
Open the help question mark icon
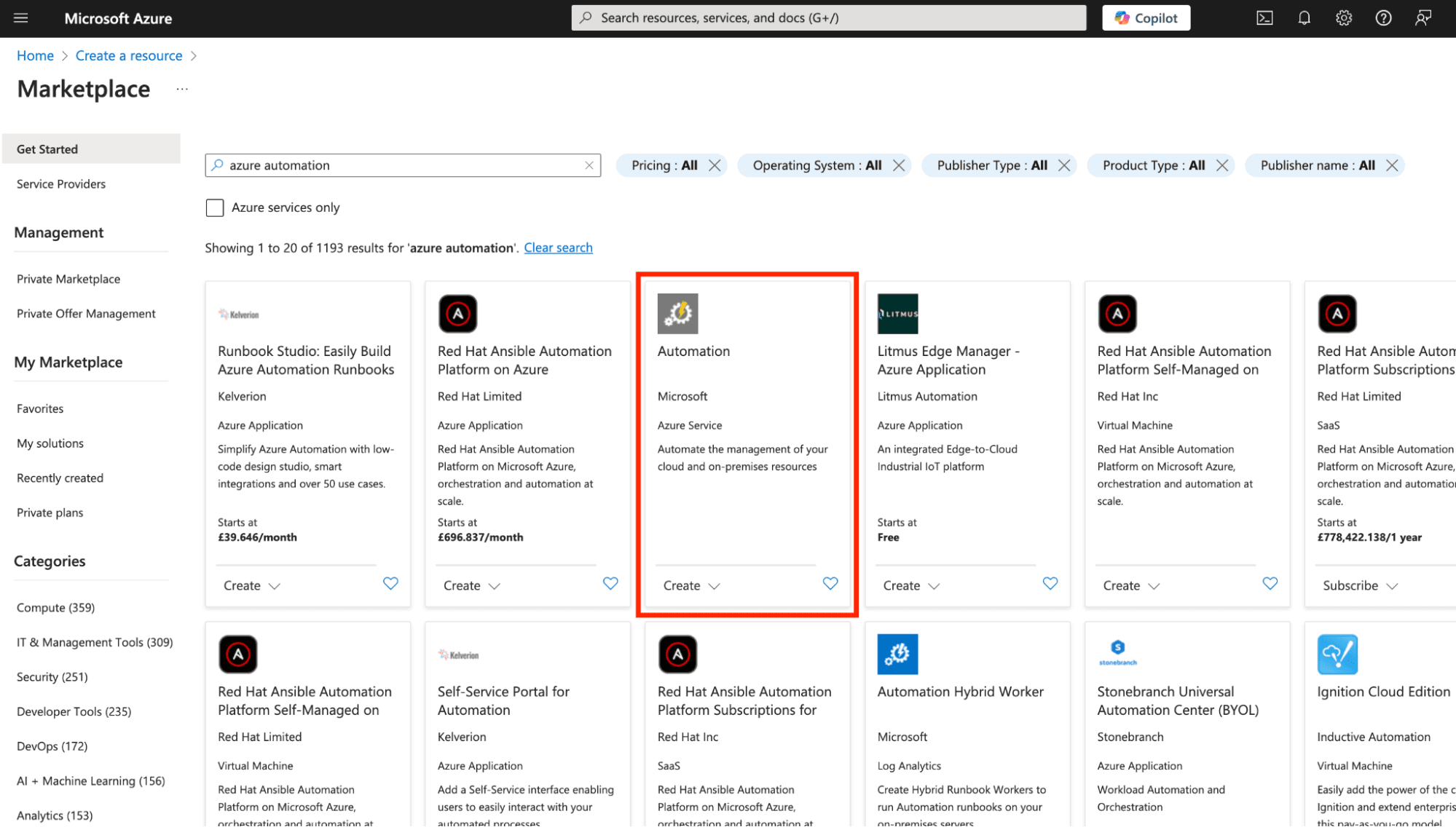(x=1382, y=18)
